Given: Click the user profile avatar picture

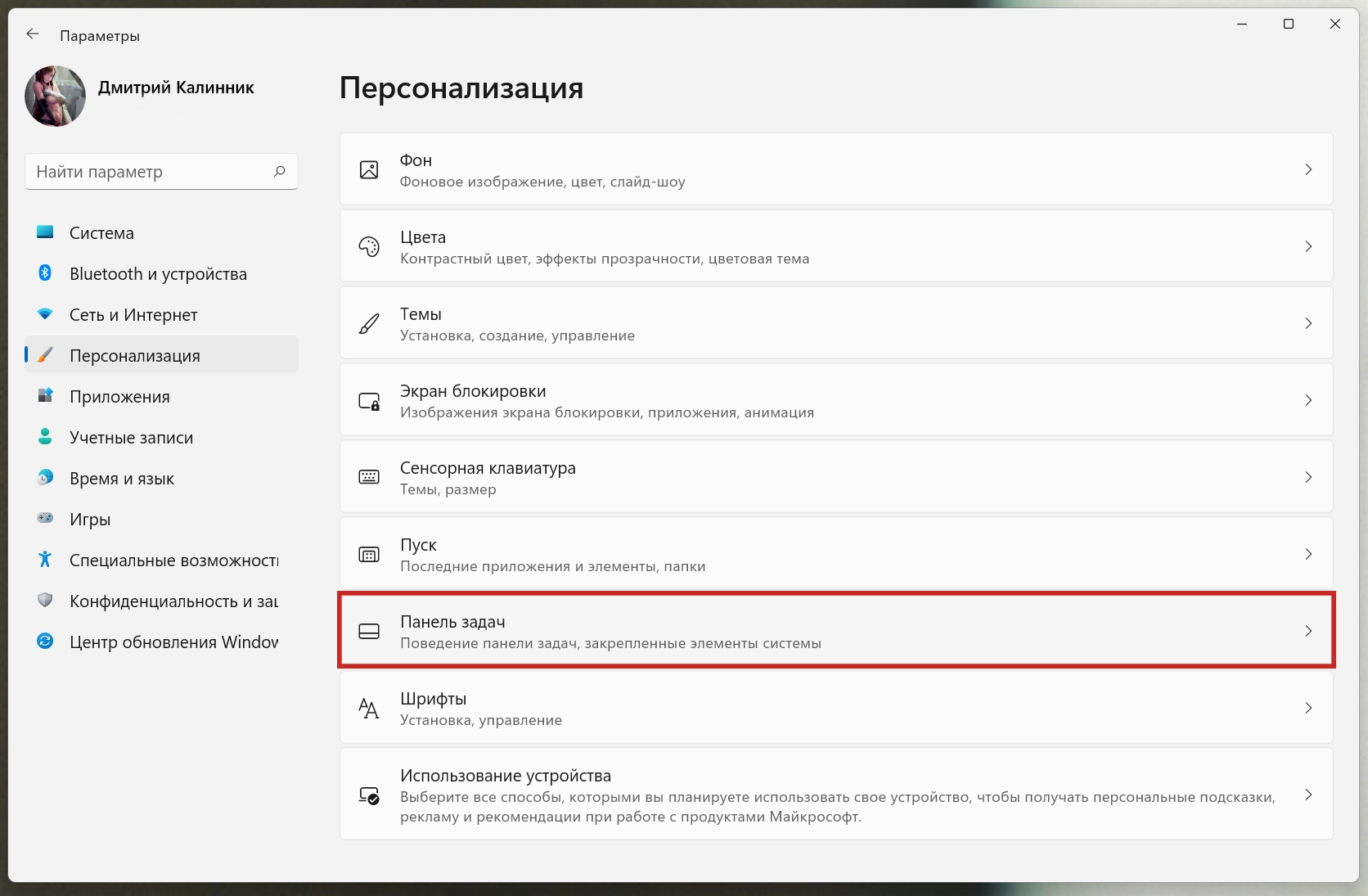Looking at the screenshot, I should (55, 97).
